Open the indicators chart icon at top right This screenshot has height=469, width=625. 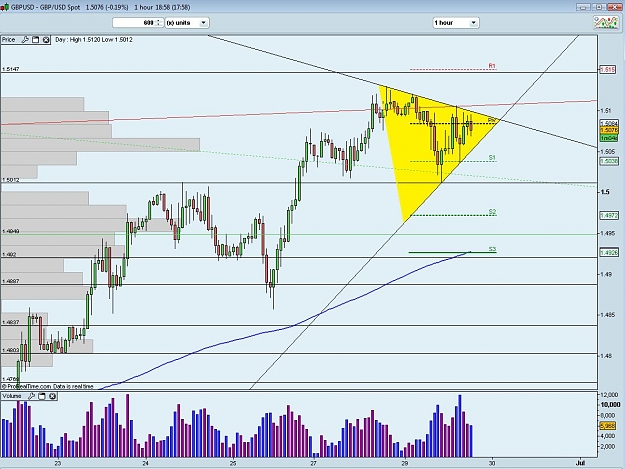point(606,23)
